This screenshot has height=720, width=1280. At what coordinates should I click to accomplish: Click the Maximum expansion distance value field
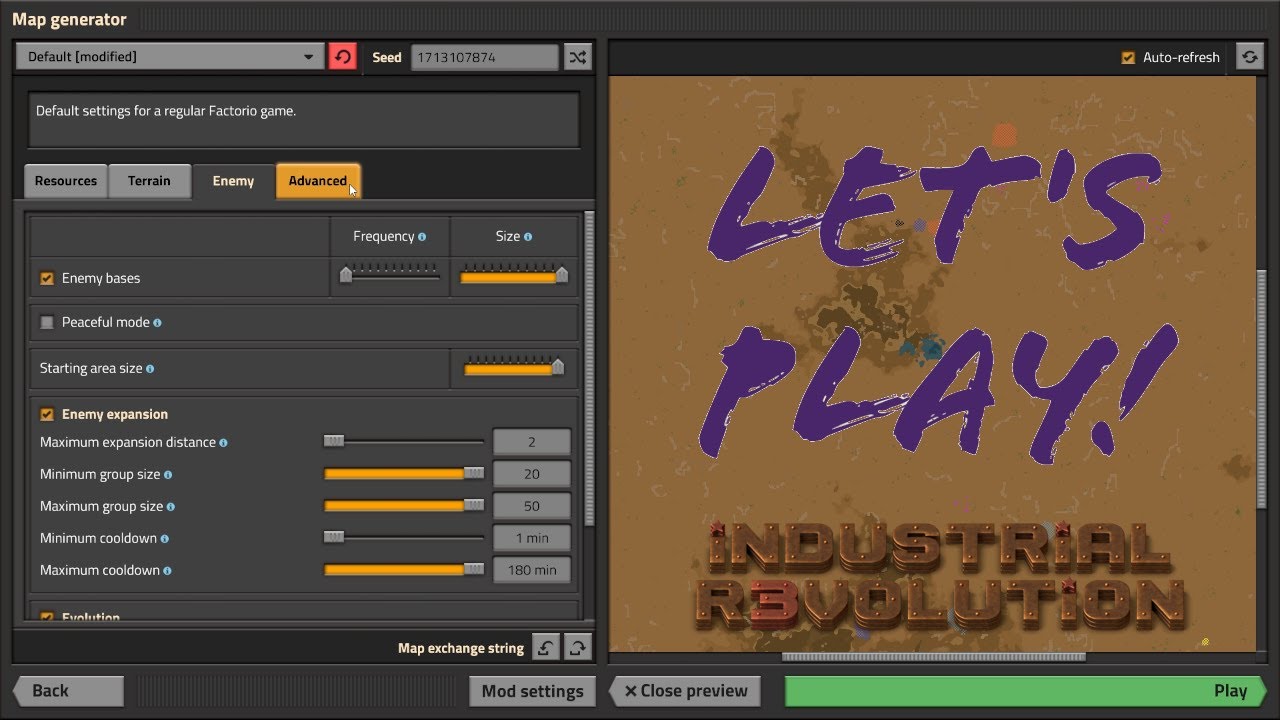pyautogui.click(x=532, y=442)
